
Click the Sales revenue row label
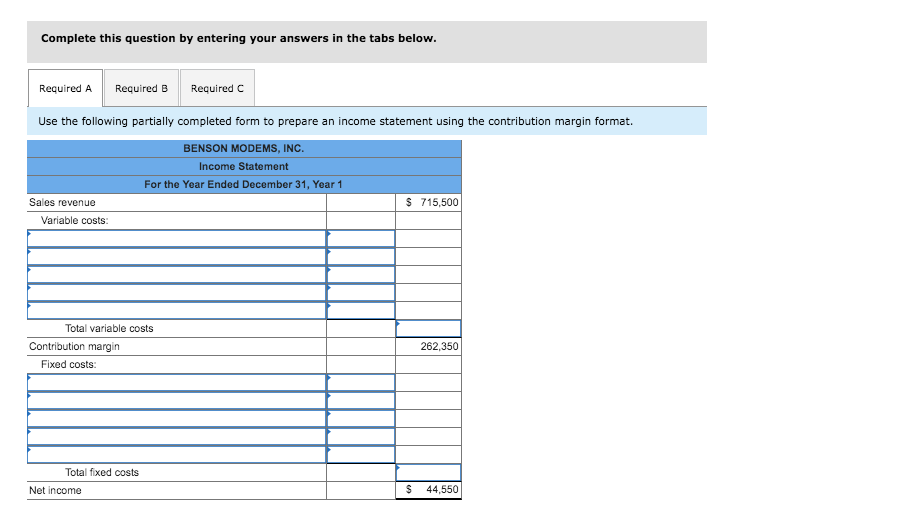point(62,202)
